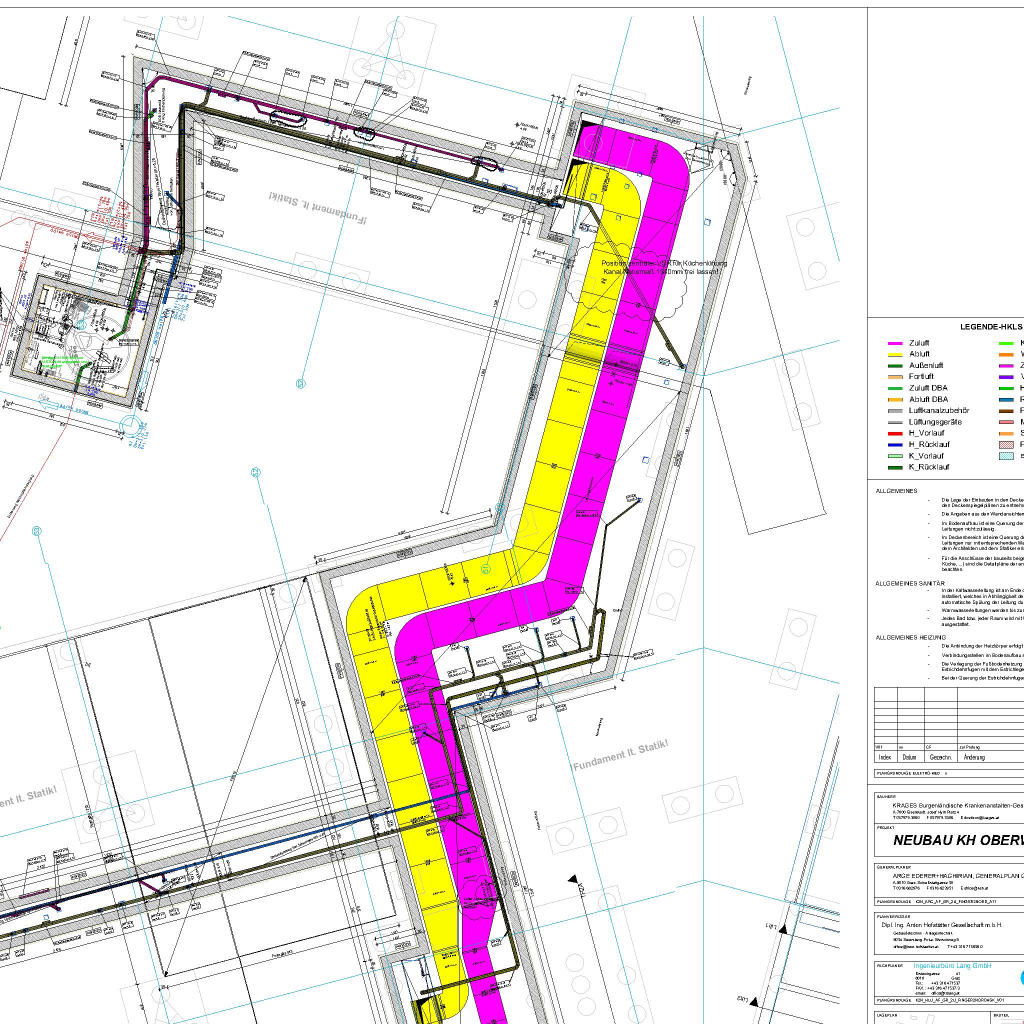
Task: Click the Änderung column header
Action: tap(973, 757)
